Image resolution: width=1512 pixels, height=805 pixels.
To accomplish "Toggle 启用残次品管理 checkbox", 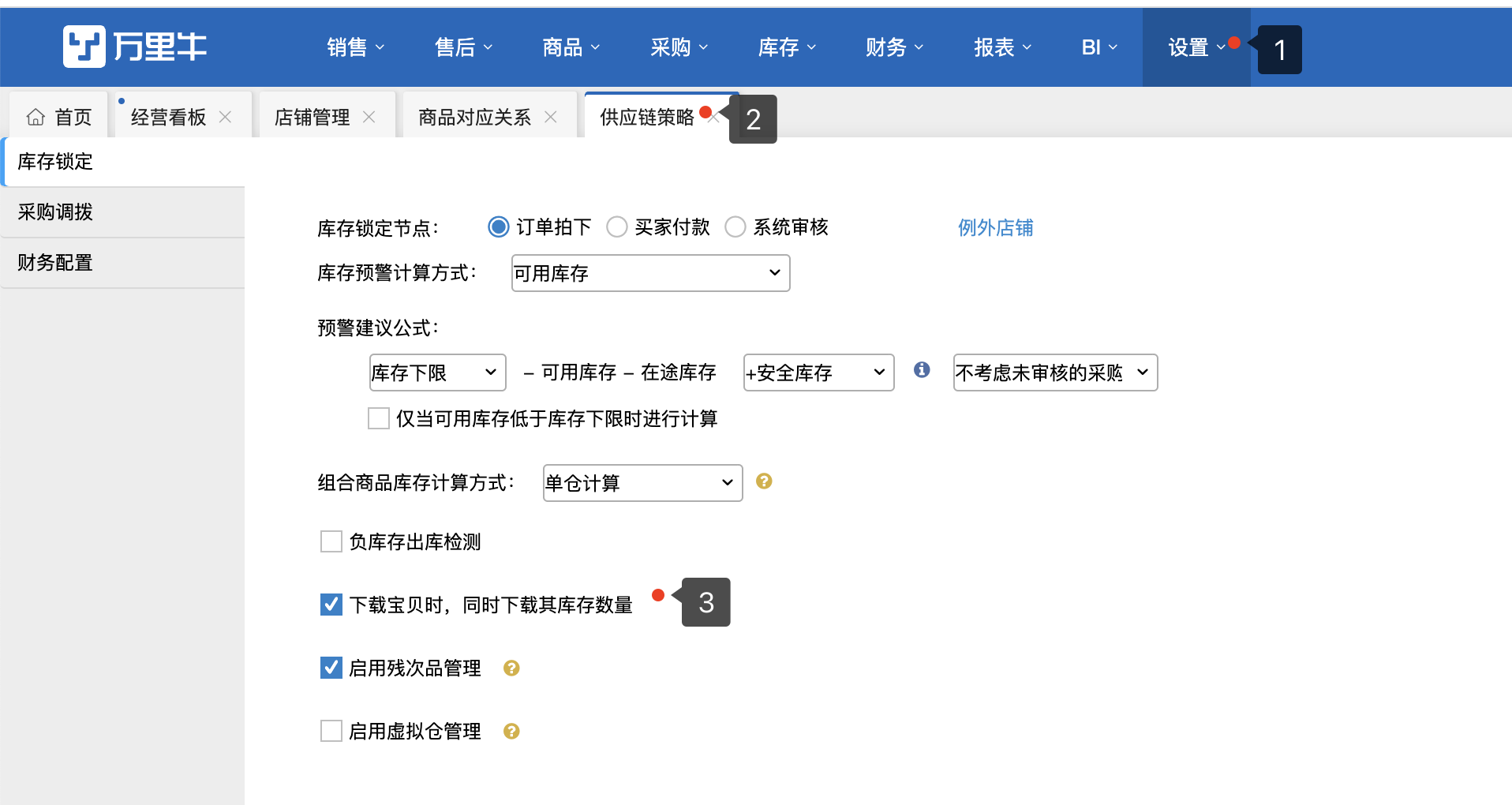I will (x=331, y=668).
